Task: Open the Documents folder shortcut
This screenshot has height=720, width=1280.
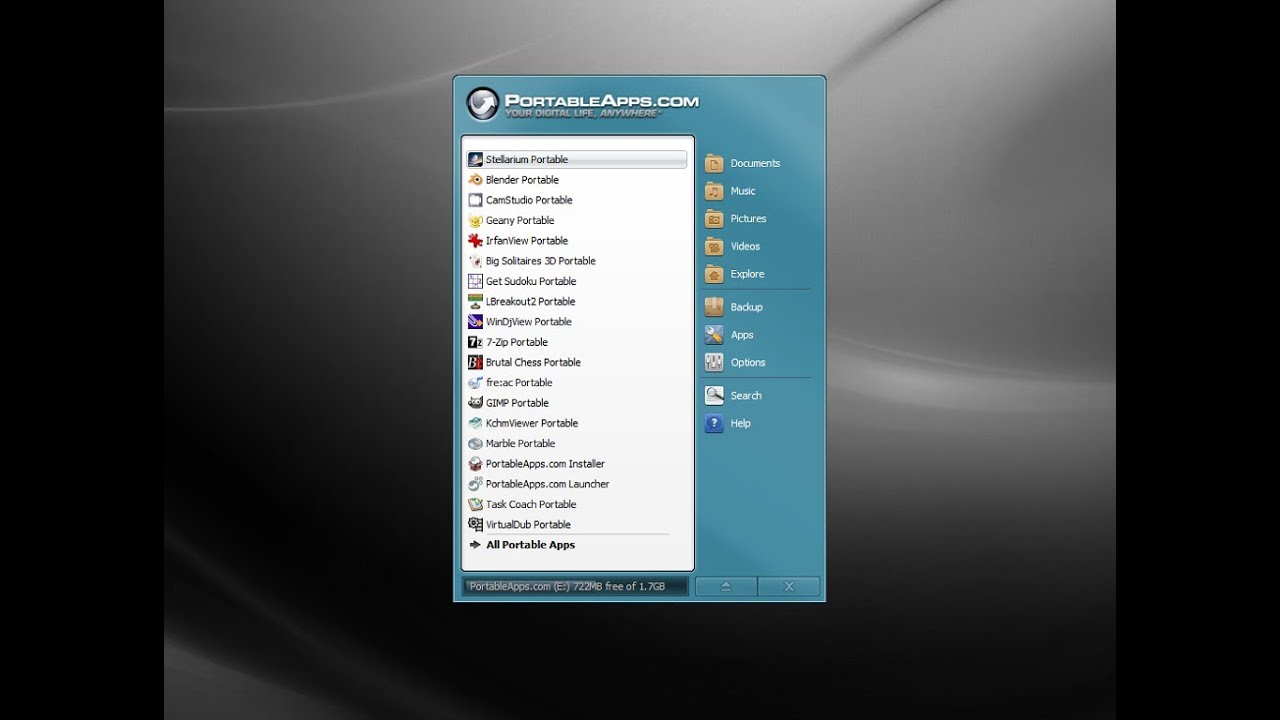Action: pos(753,163)
